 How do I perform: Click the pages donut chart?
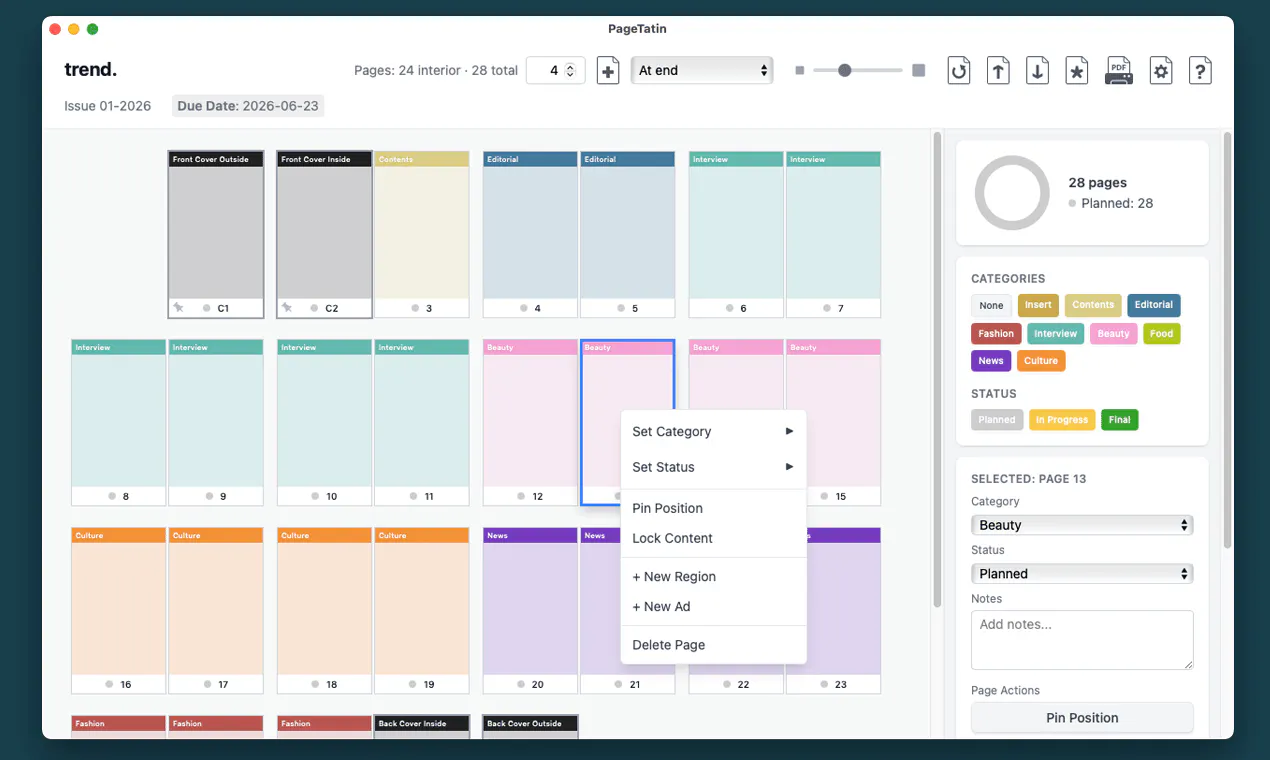click(x=1012, y=193)
